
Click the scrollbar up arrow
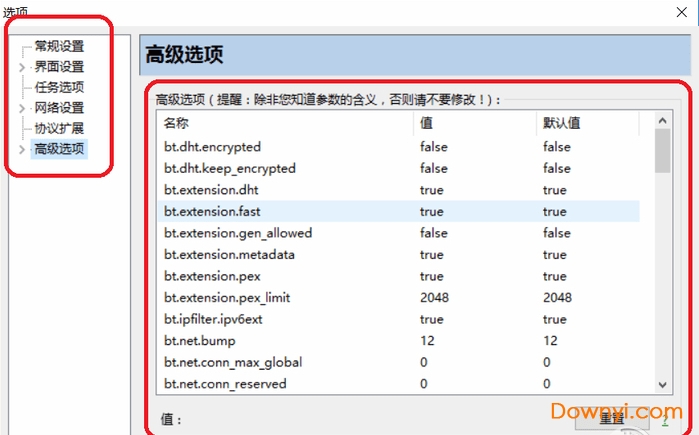point(662,121)
